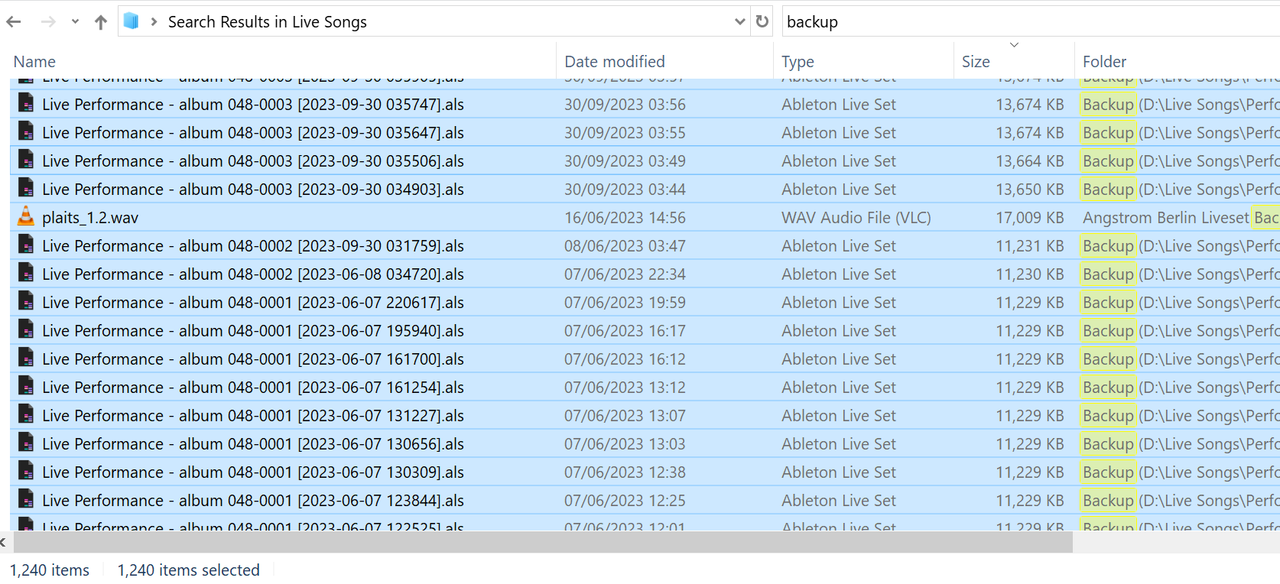1280x584 pixels.
Task: Sort by the Date modified column header
Action: [x=614, y=61]
